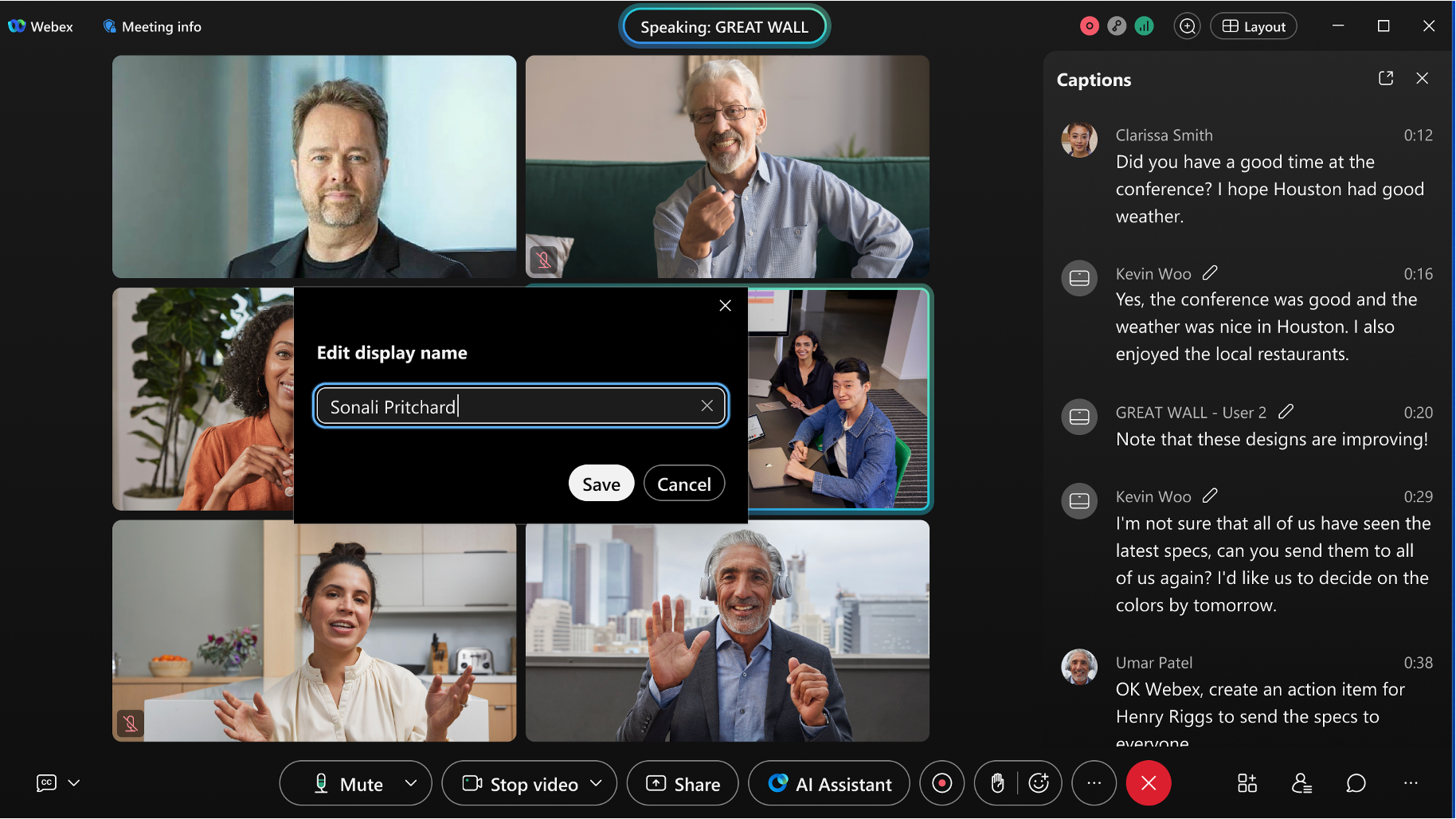Open the reactions emoji icon
Image resolution: width=1456 pixels, height=819 pixels.
click(1039, 783)
